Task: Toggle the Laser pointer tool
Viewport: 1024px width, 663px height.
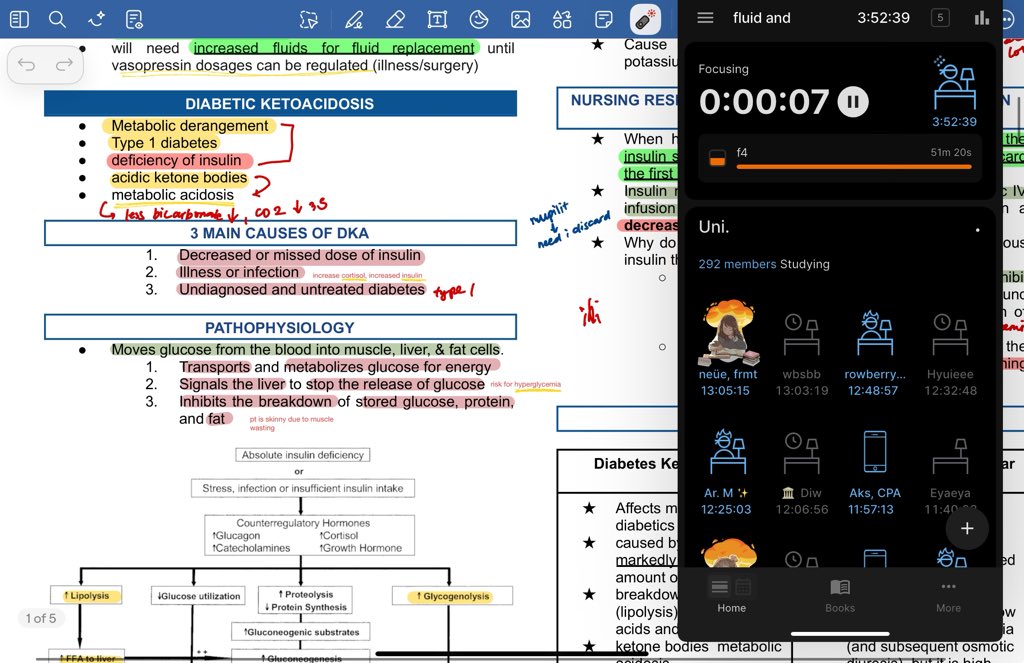Action: point(645,20)
